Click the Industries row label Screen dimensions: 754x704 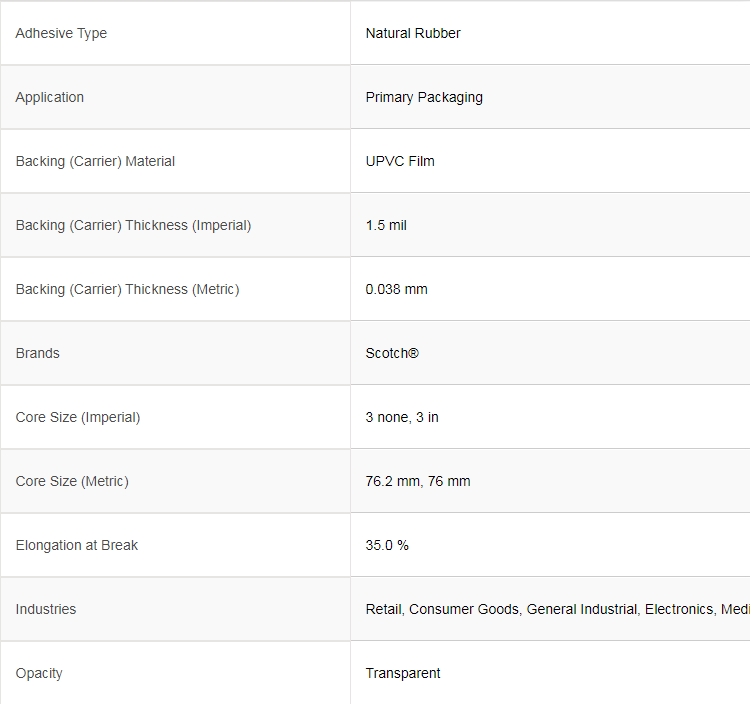[x=46, y=609]
